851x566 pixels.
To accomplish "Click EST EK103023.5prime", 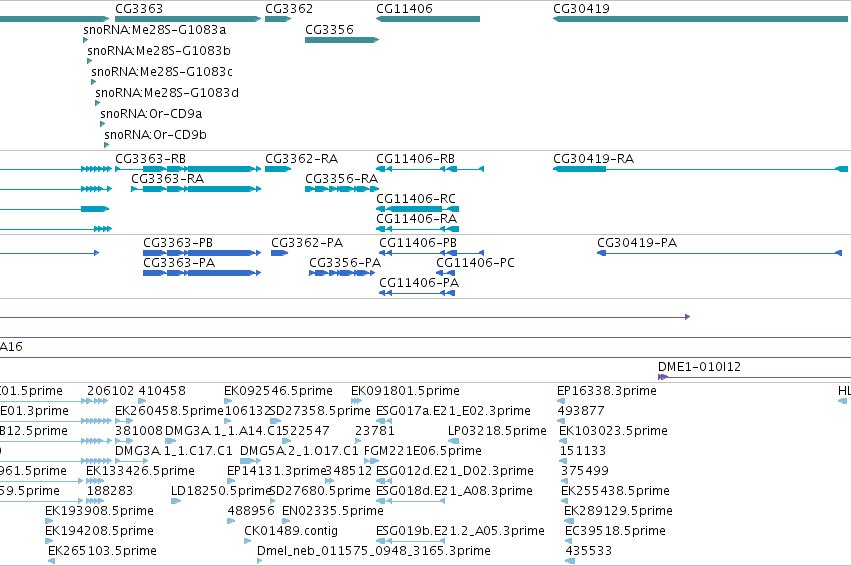I will 613,431.
